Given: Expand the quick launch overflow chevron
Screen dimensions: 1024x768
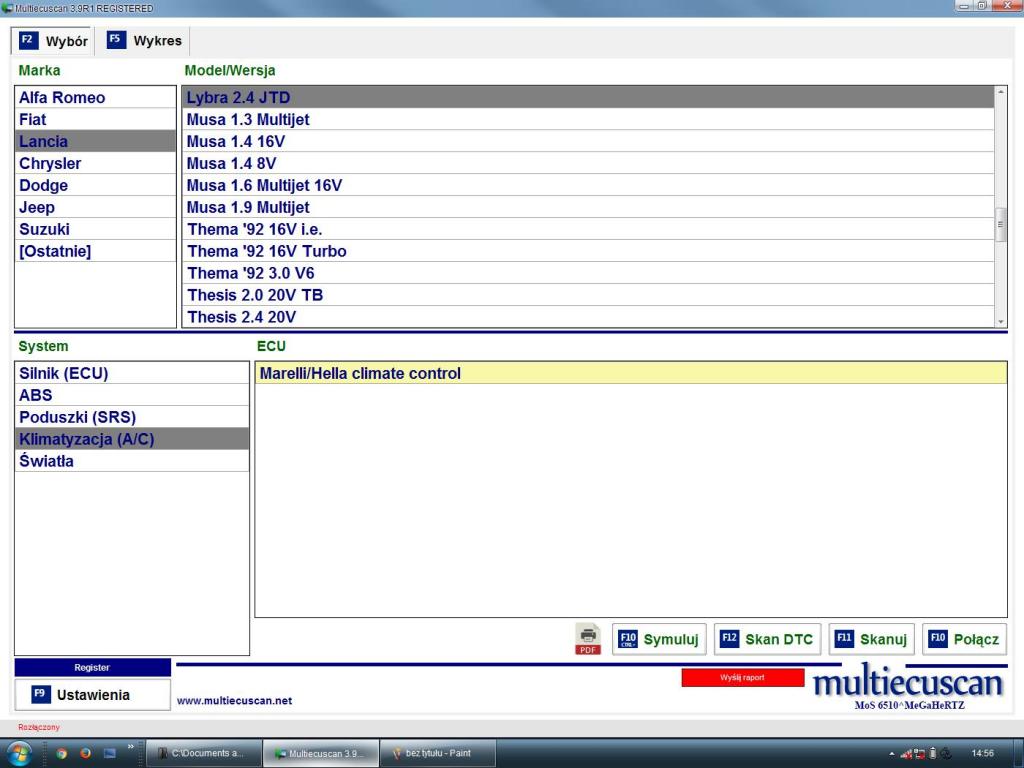Looking at the screenshot, I should [131, 746].
